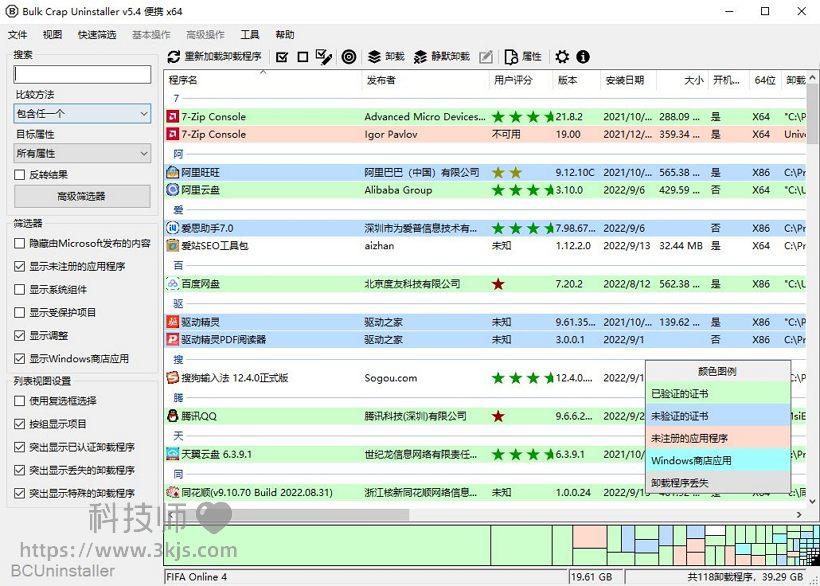Click the edit pencil toolbar icon
This screenshot has width=820, height=586.
click(486, 56)
